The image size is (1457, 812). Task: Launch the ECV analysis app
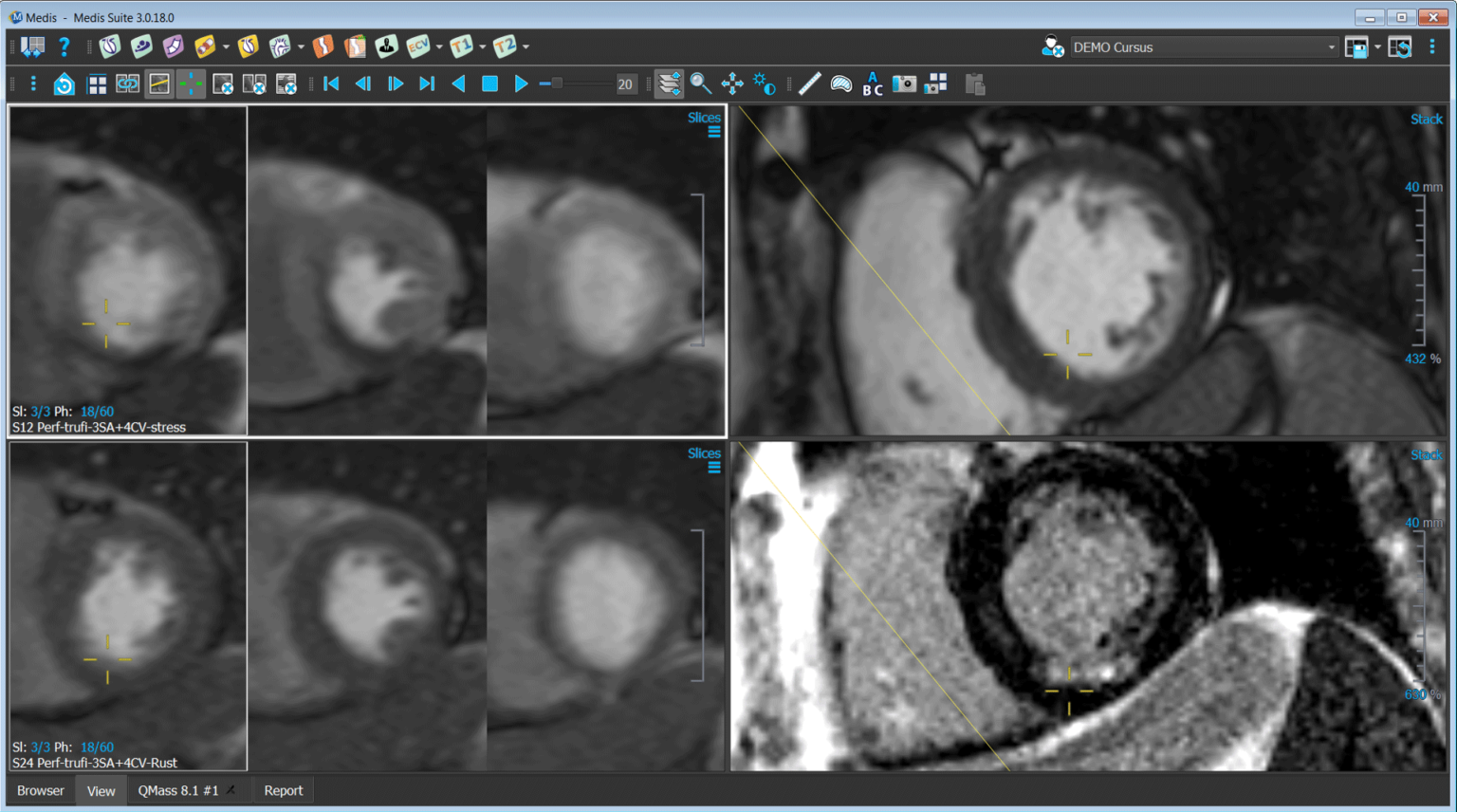(x=417, y=46)
